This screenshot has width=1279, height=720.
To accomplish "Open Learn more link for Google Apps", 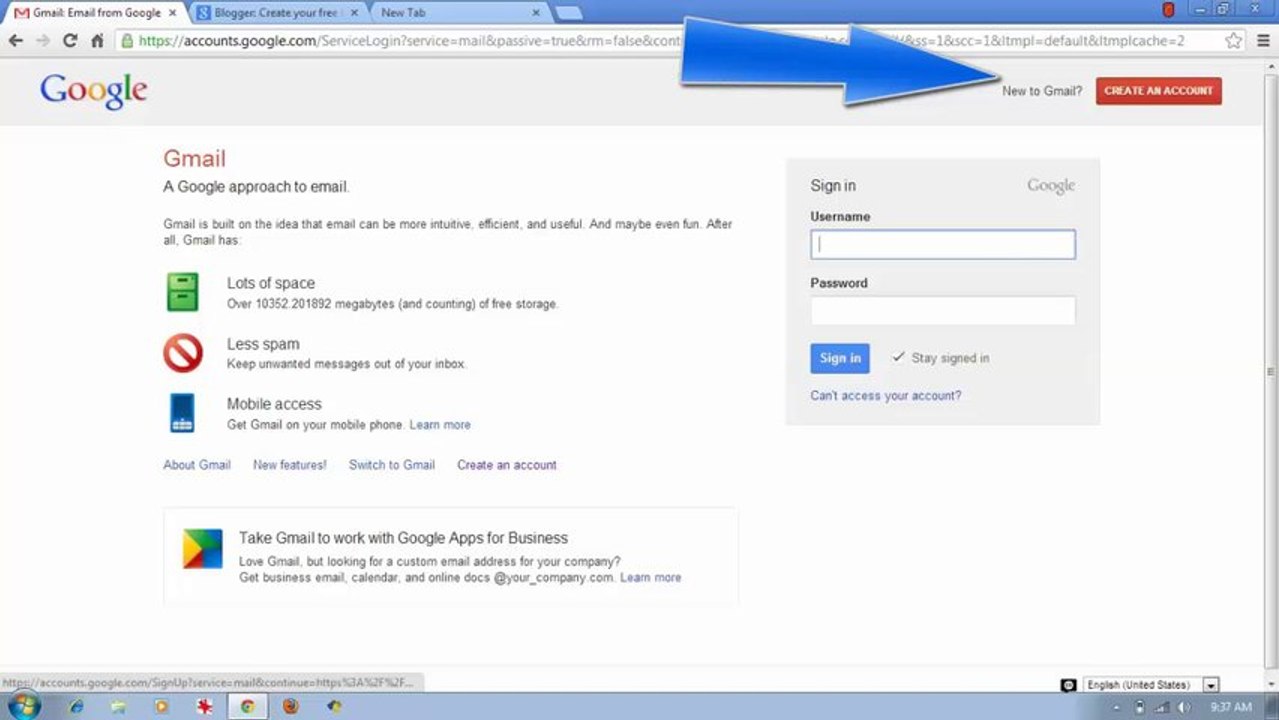I will (x=651, y=578).
